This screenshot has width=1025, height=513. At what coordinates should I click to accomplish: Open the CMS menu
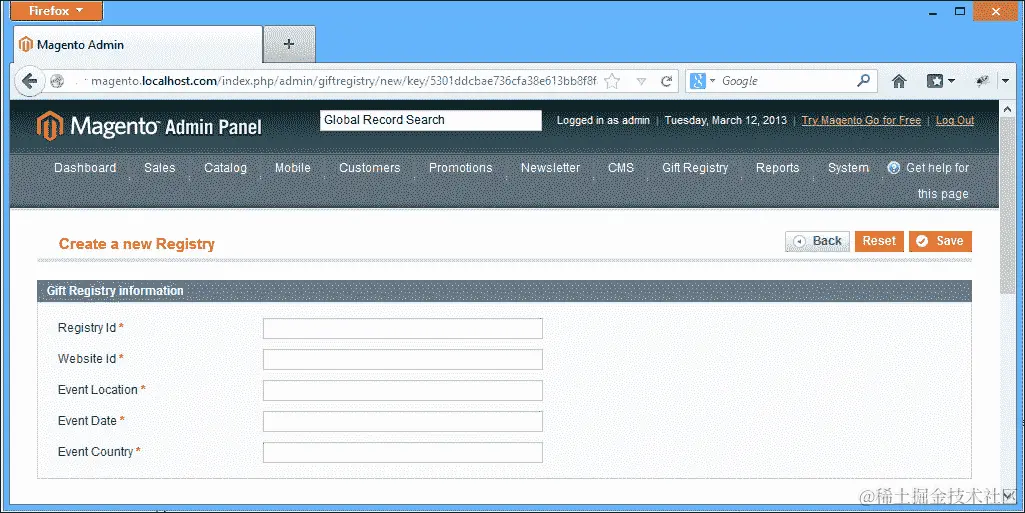(x=621, y=168)
